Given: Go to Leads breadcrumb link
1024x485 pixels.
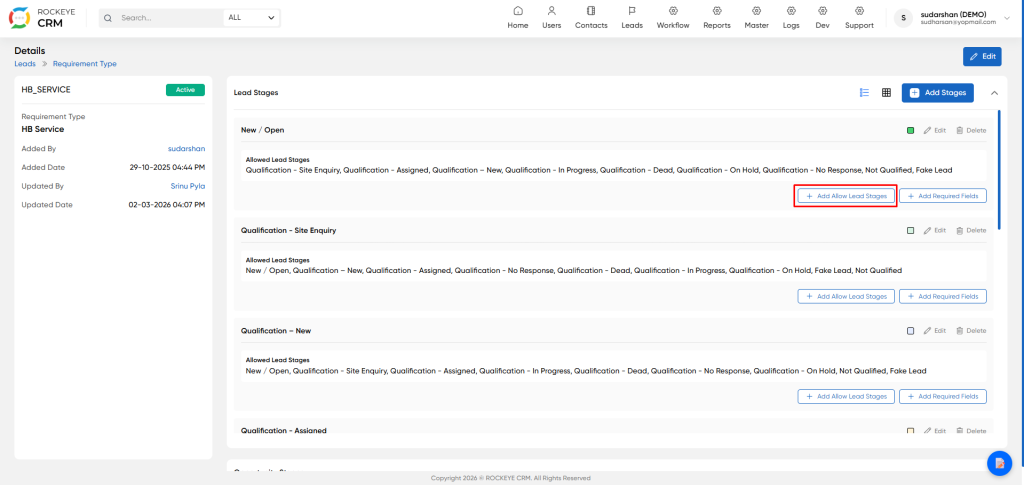Looking at the screenshot, I should click(25, 64).
